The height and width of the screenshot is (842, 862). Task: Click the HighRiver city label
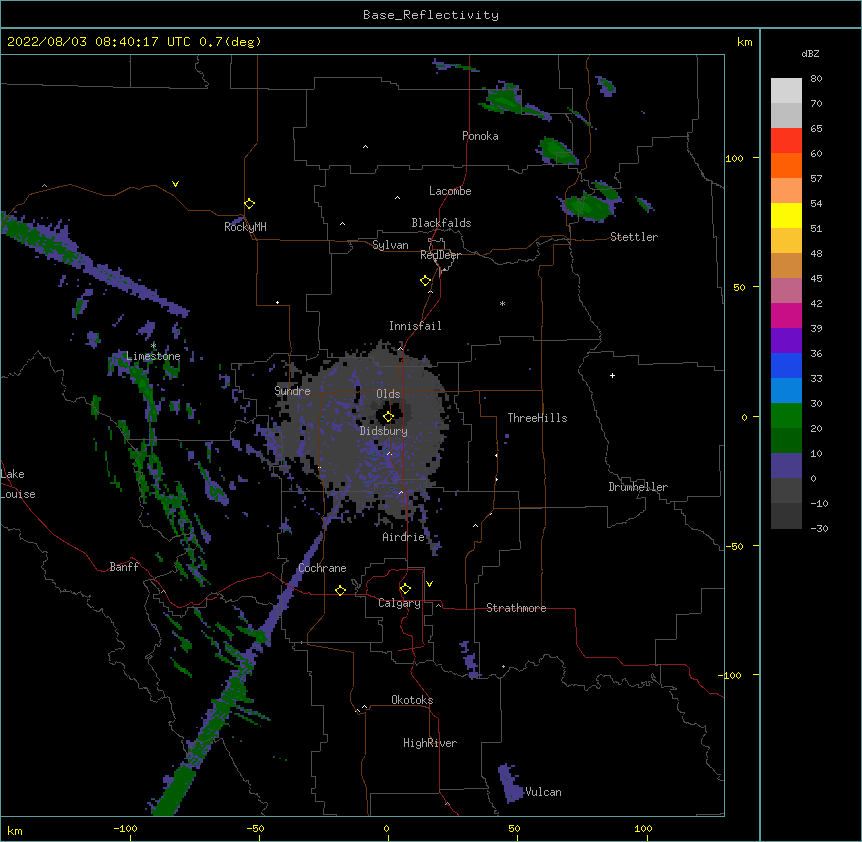430,743
